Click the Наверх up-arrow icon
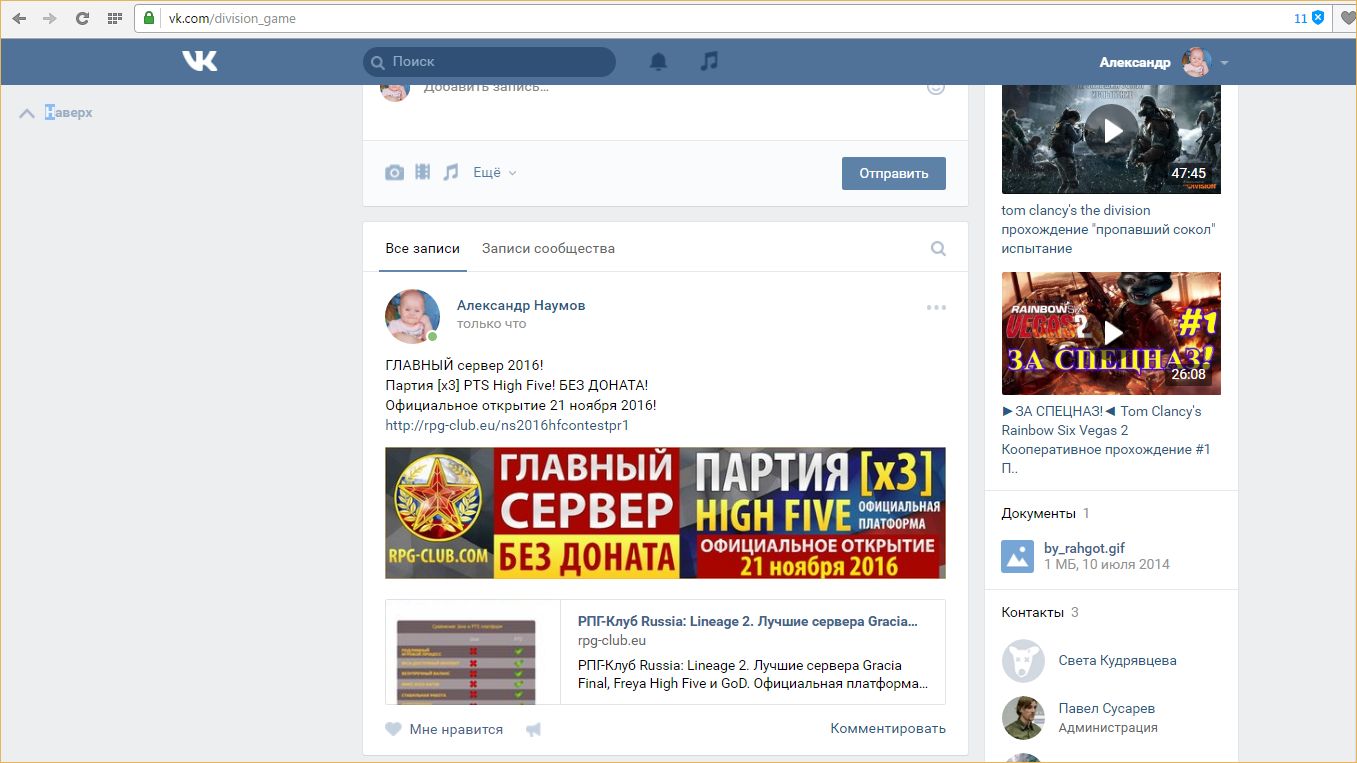 pos(27,113)
